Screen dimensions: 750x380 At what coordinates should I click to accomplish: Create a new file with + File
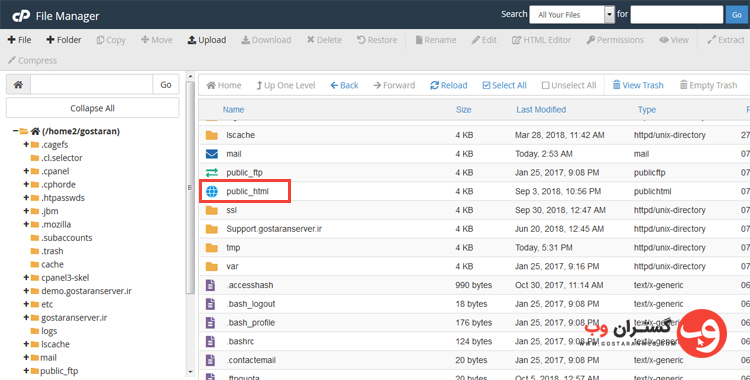[20, 40]
